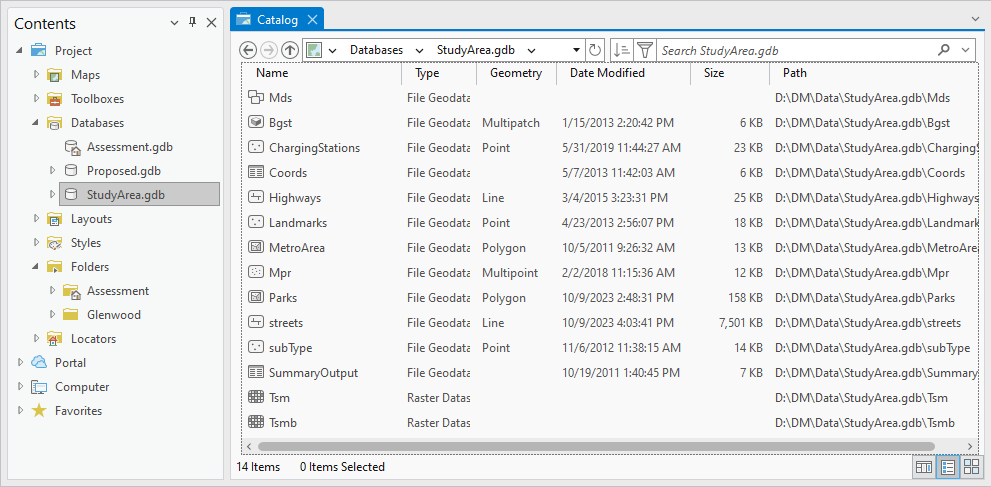Open the StudyArea.gdb path dropdown
Image resolution: width=991 pixels, height=487 pixels.
(x=531, y=50)
